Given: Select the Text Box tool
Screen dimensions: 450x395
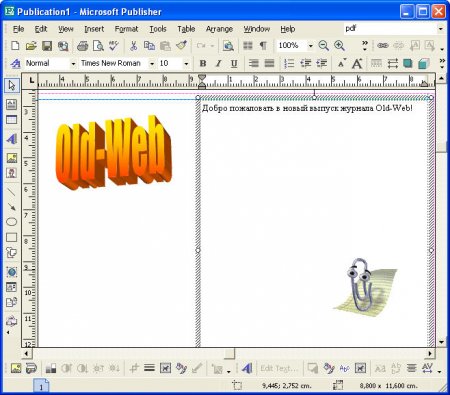Looking at the screenshot, I should coord(12,104).
